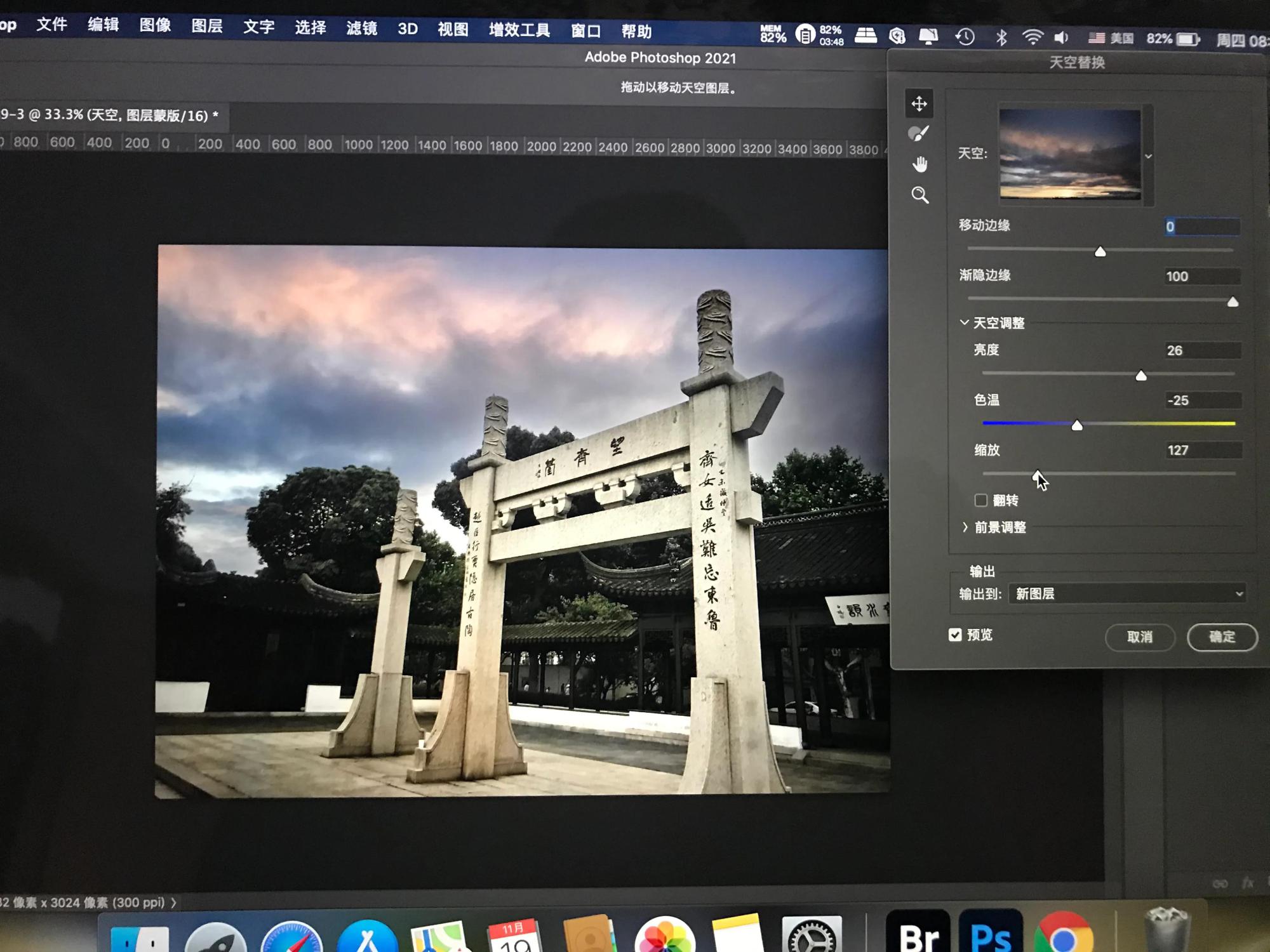Open Launchpad from the Dock

click(215, 938)
